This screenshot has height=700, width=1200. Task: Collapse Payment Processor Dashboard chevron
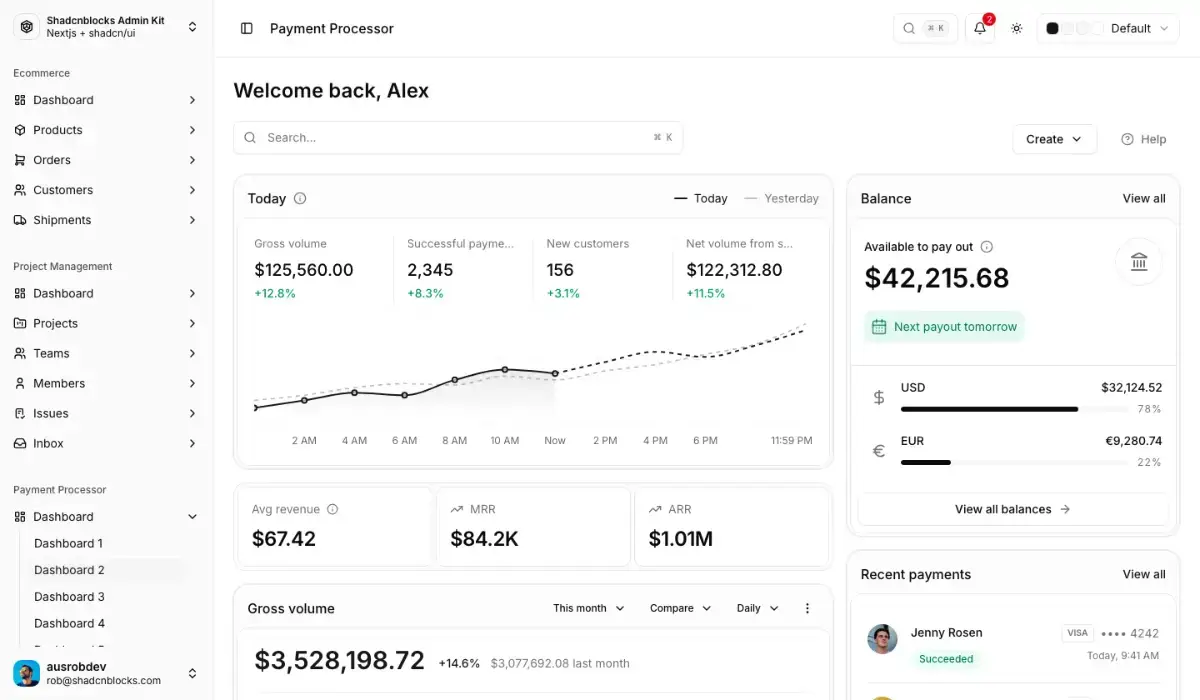(x=192, y=517)
